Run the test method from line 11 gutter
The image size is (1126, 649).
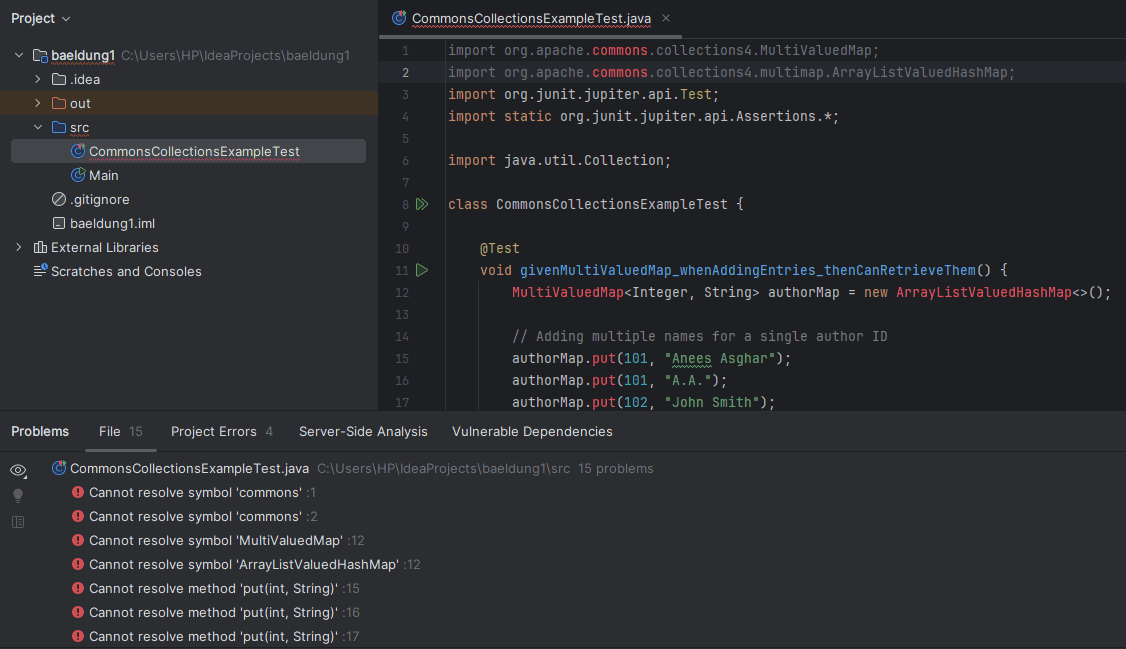422,271
